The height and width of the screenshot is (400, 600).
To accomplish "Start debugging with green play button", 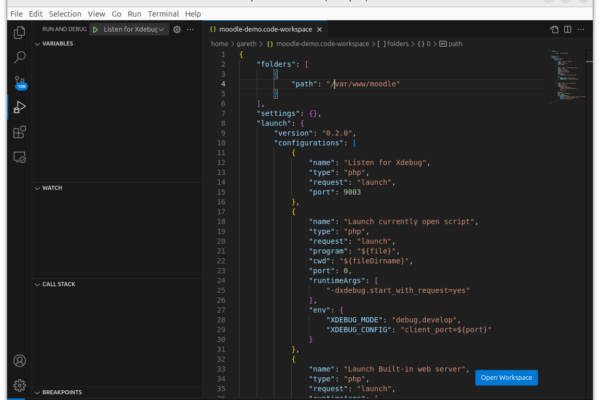I will pos(95,29).
